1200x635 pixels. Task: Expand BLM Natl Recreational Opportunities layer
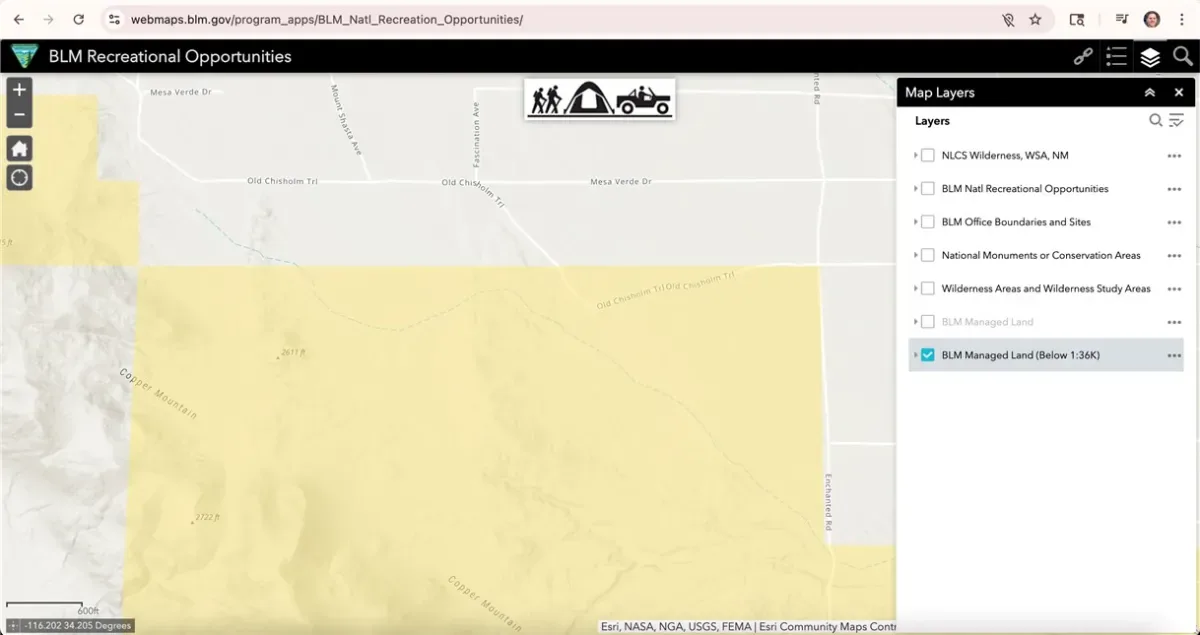[915, 189]
